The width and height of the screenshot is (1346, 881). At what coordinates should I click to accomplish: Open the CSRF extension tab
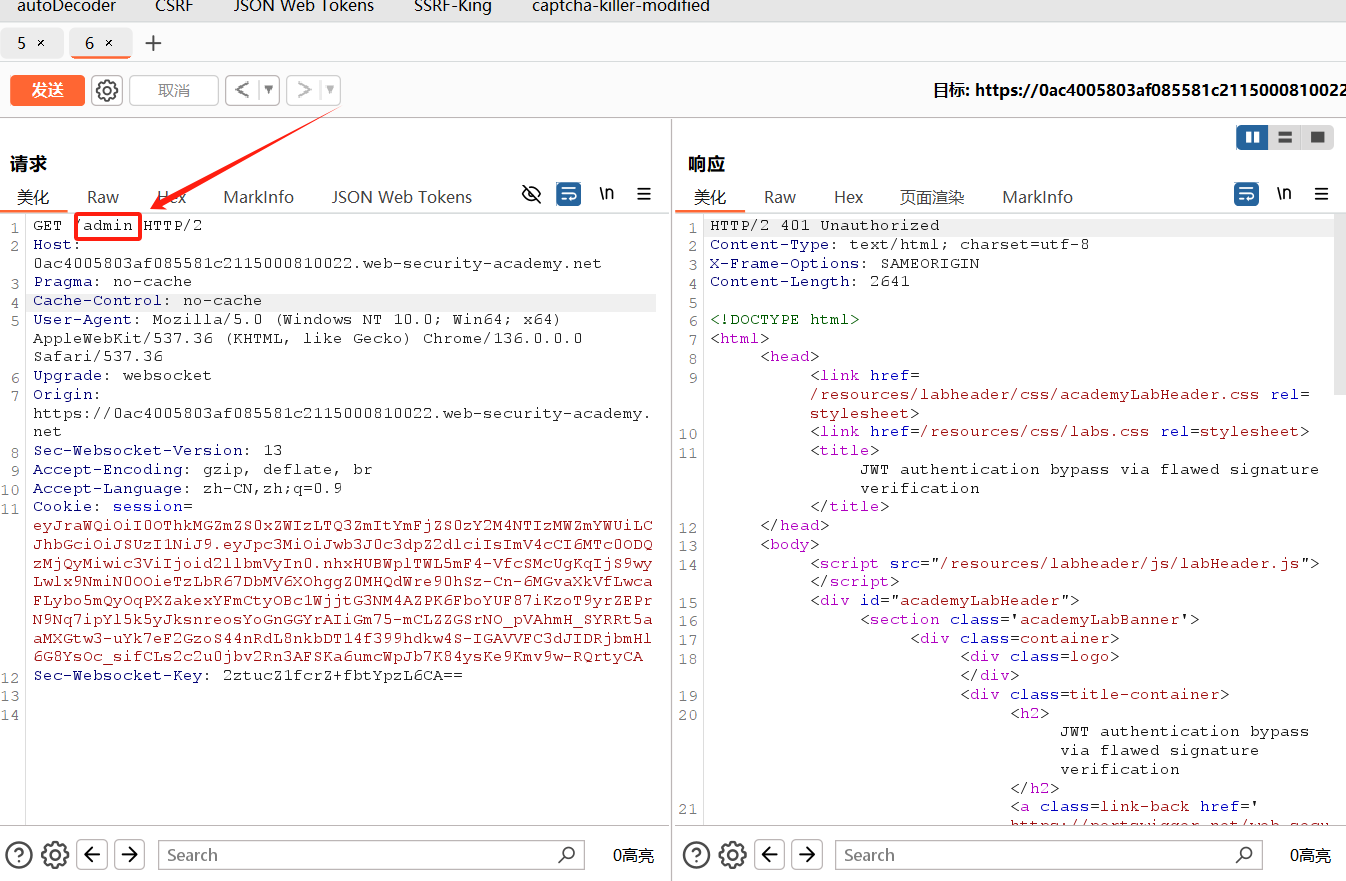pyautogui.click(x=174, y=7)
